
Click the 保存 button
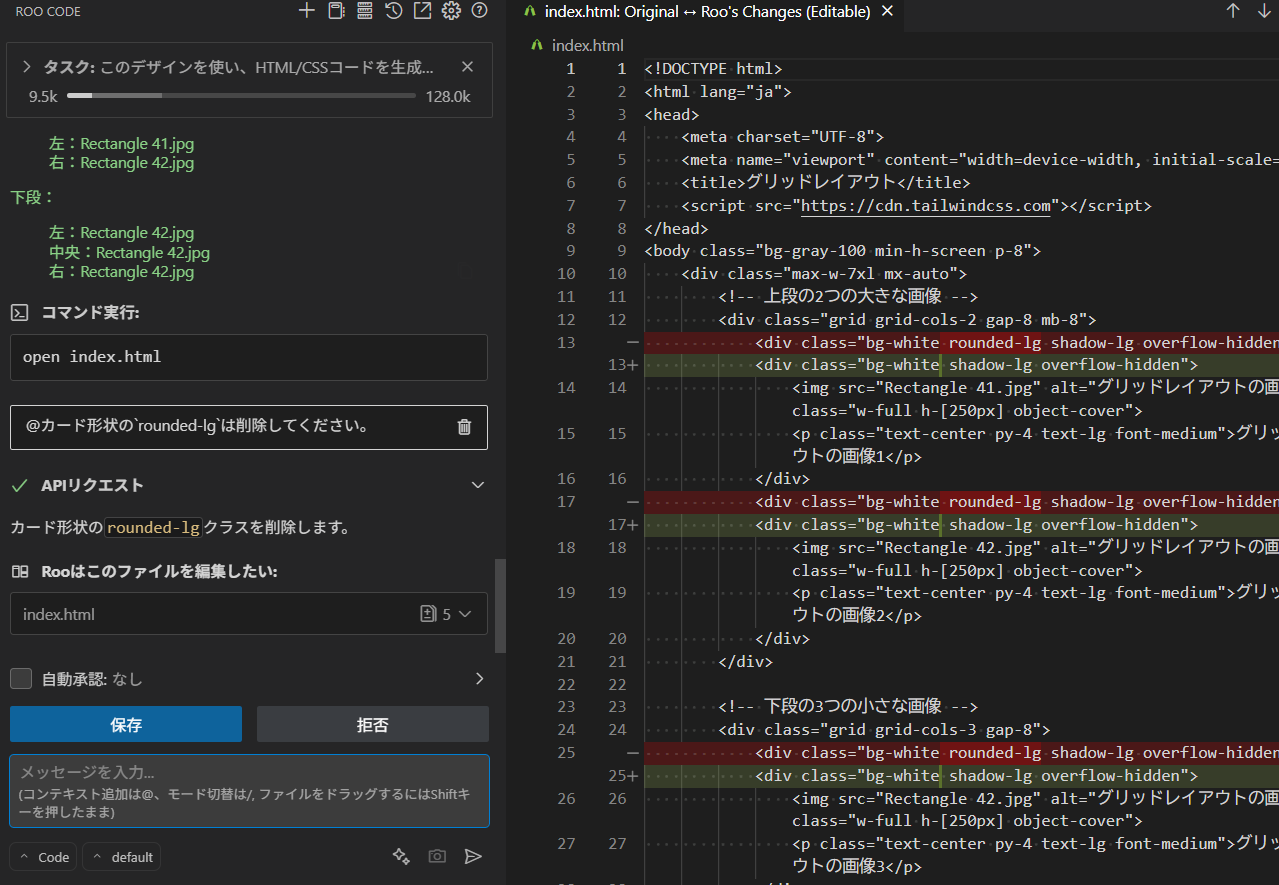[126, 724]
